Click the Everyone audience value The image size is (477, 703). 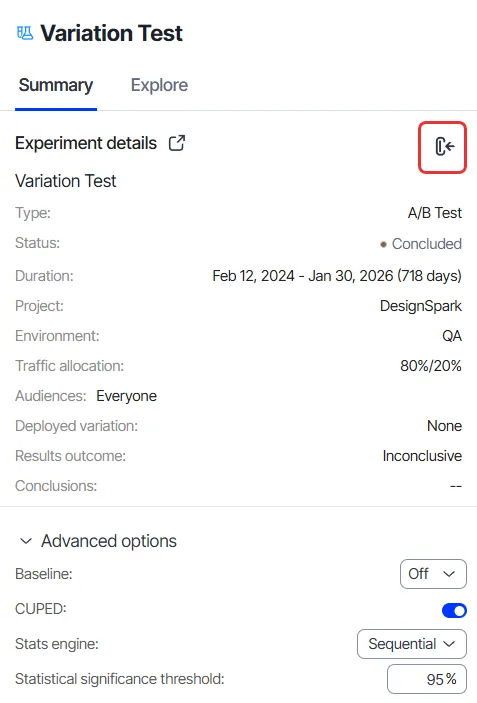point(126,396)
